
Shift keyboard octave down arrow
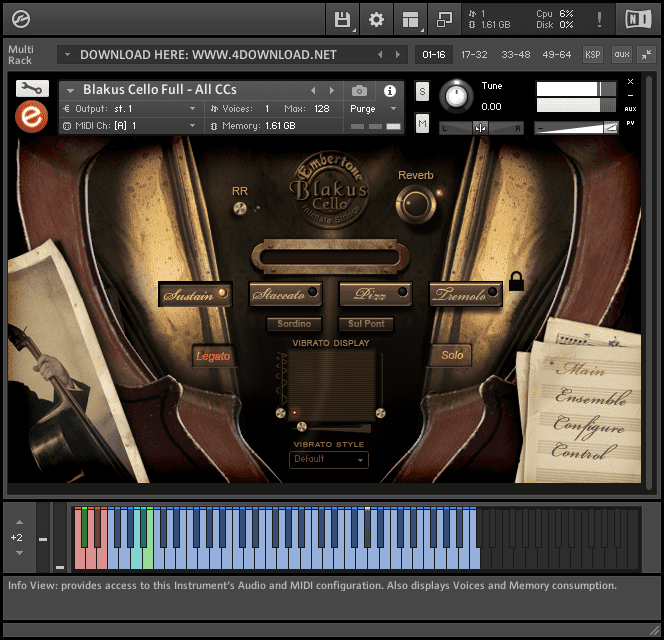(19, 553)
